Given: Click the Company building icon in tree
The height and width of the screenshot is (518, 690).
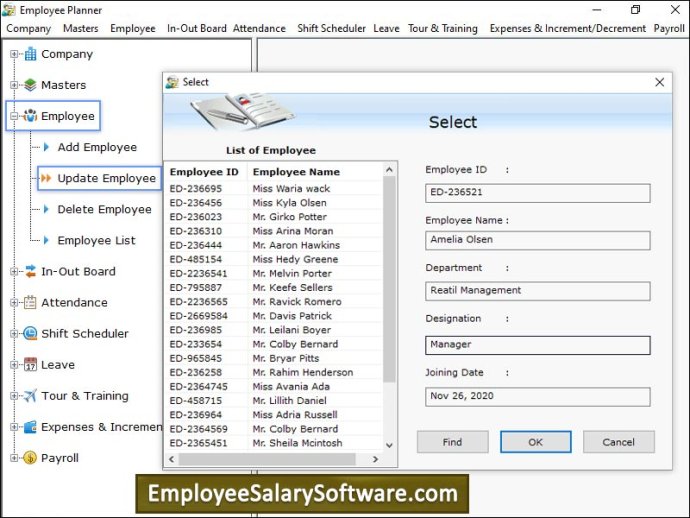Looking at the screenshot, I should coord(30,54).
